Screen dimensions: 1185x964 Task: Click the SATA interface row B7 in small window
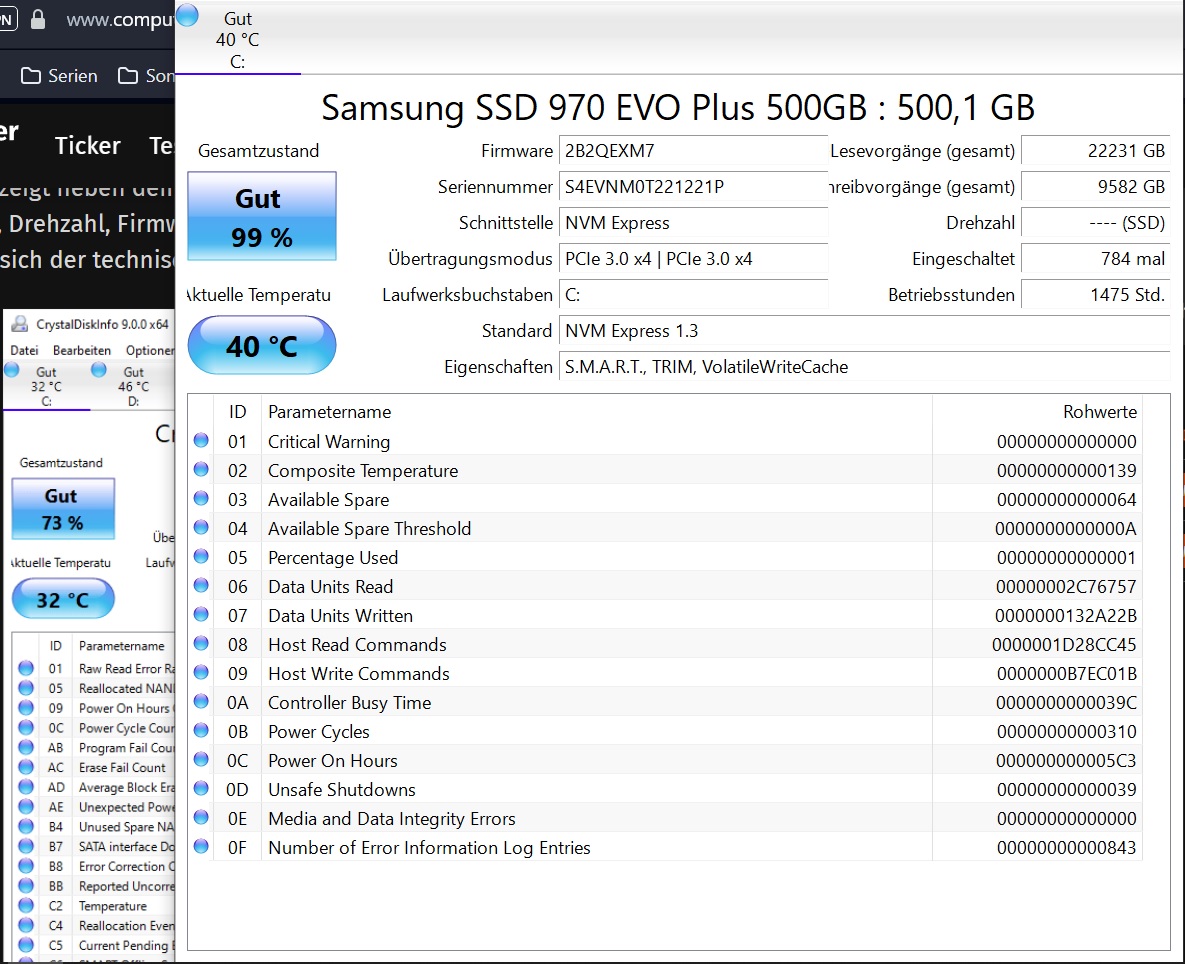coord(94,846)
